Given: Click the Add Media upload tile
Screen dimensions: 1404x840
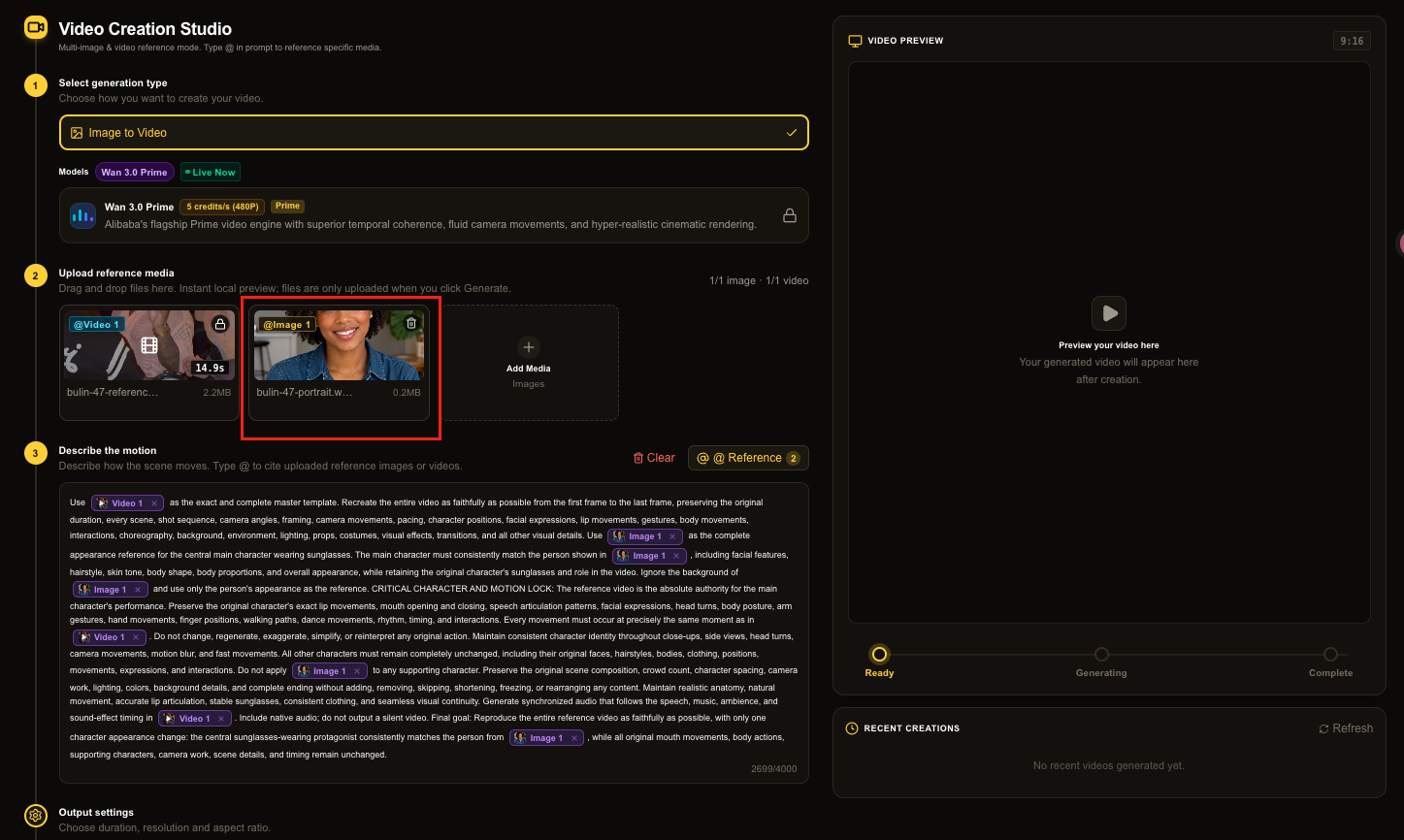Looking at the screenshot, I should point(528,363).
